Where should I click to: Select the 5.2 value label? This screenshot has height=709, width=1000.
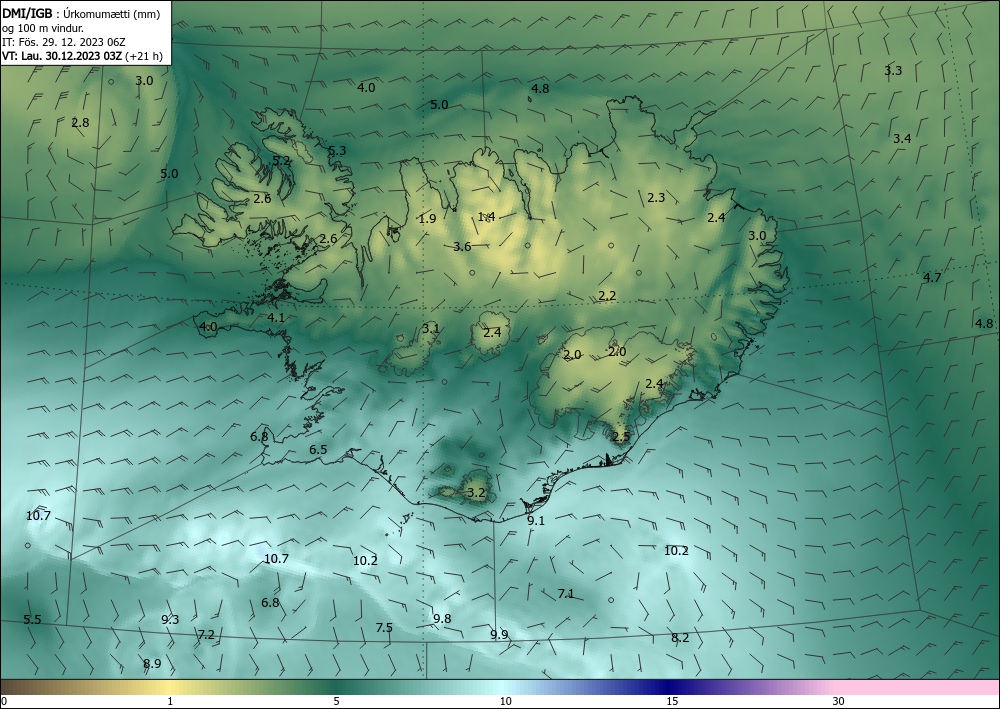tap(282, 161)
